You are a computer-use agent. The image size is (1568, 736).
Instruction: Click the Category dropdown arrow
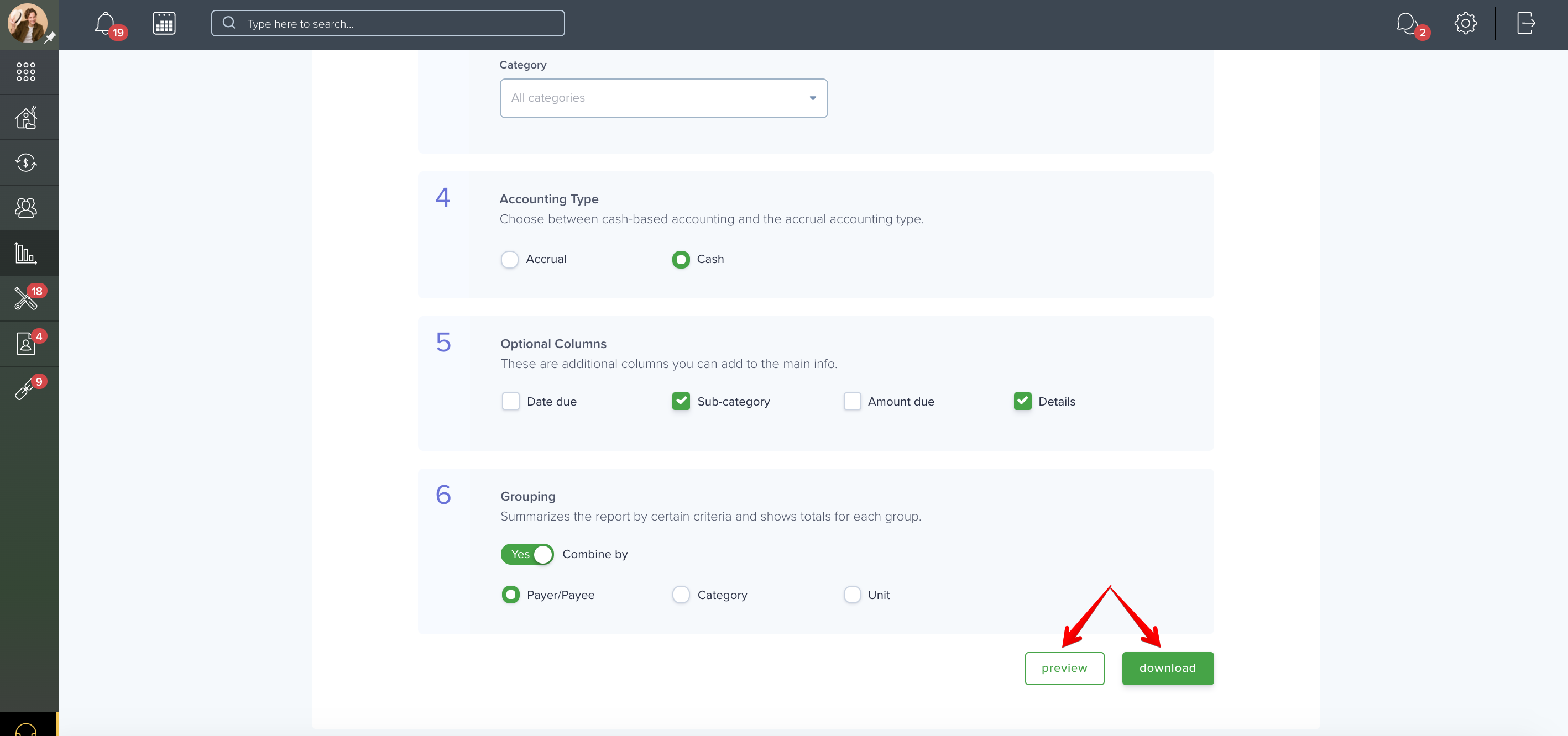[812, 98]
